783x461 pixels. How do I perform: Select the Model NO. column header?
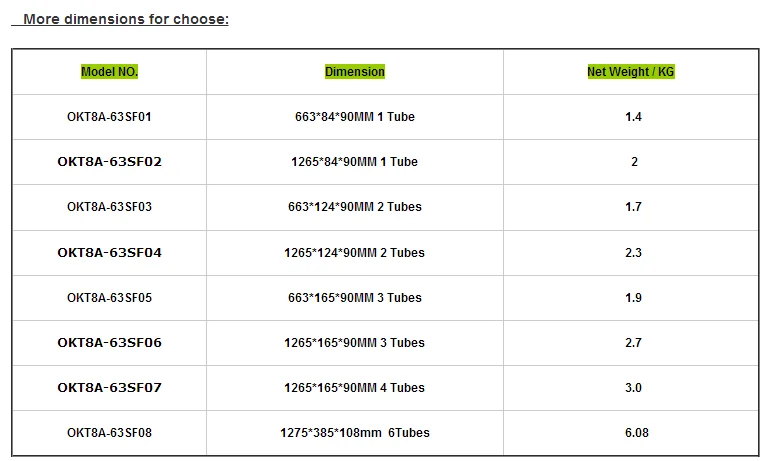tap(109, 72)
